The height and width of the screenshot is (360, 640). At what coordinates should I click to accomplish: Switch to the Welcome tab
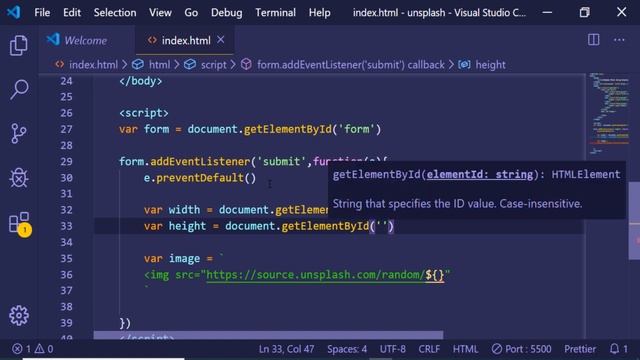87,40
